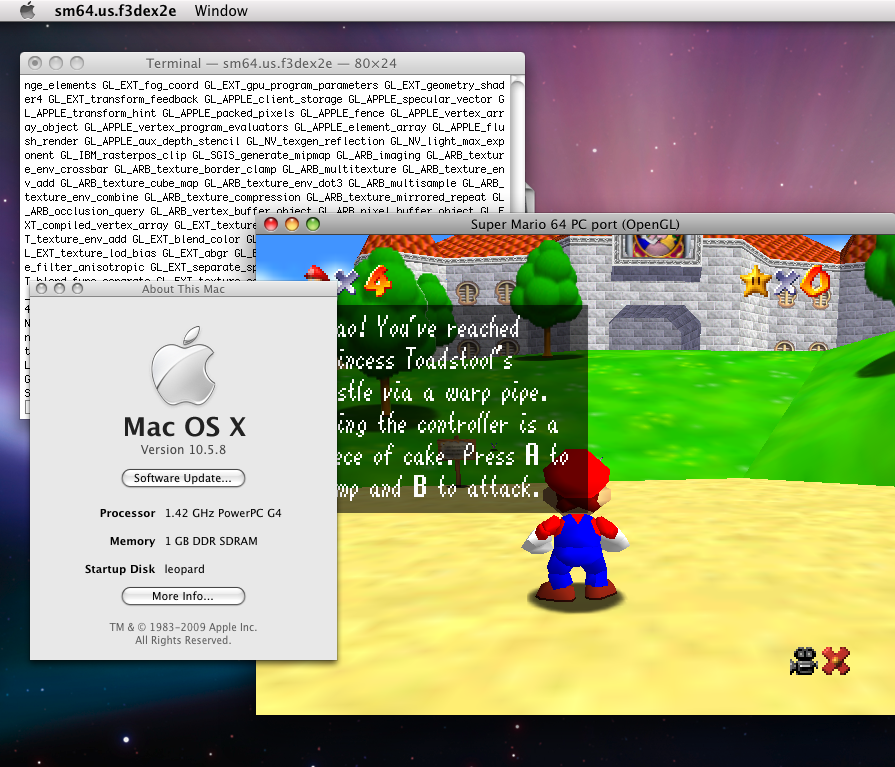Click the Lakitu camera icon in game
895x767 pixels.
804,661
